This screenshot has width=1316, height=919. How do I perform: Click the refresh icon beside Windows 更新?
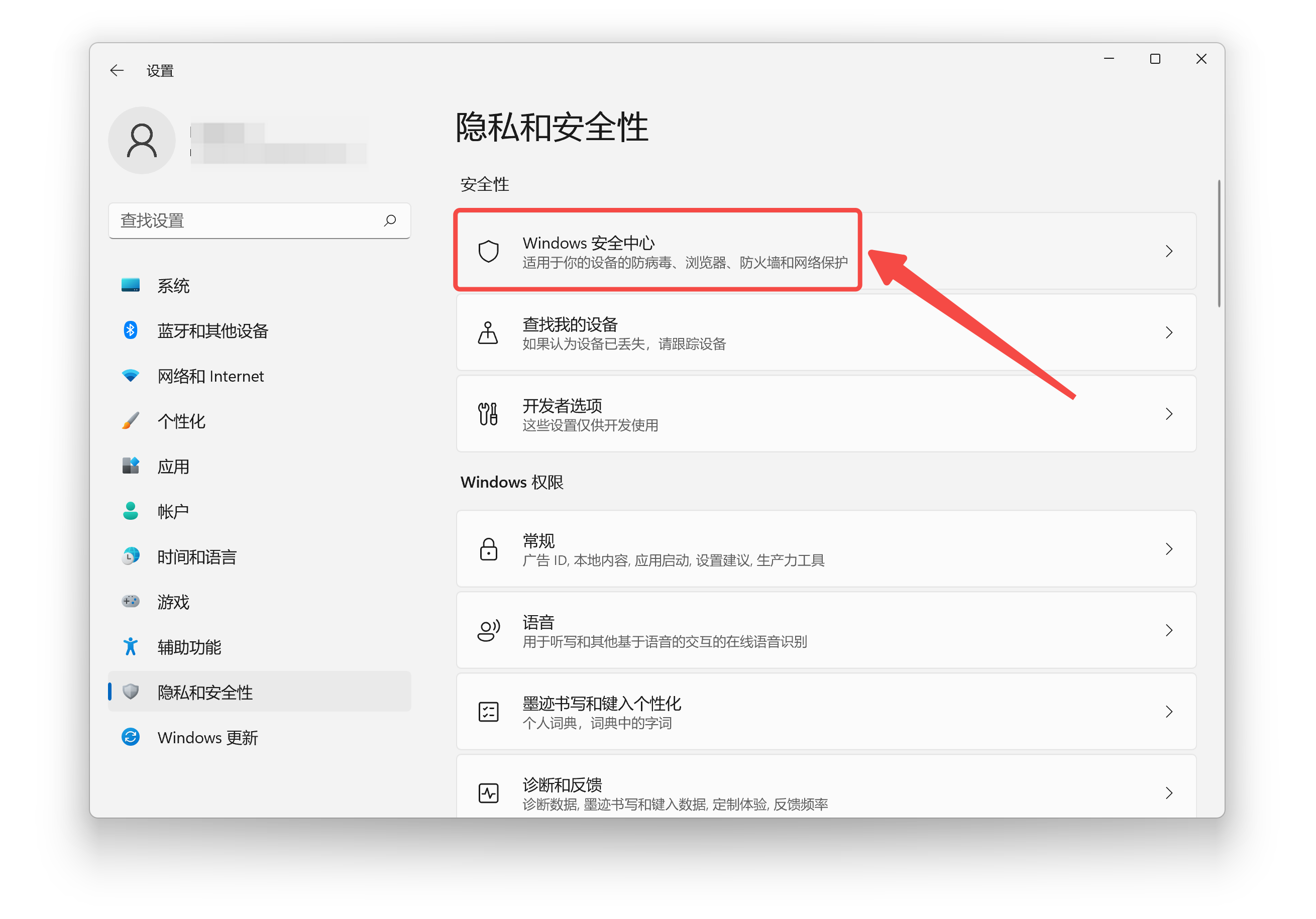coord(131,737)
